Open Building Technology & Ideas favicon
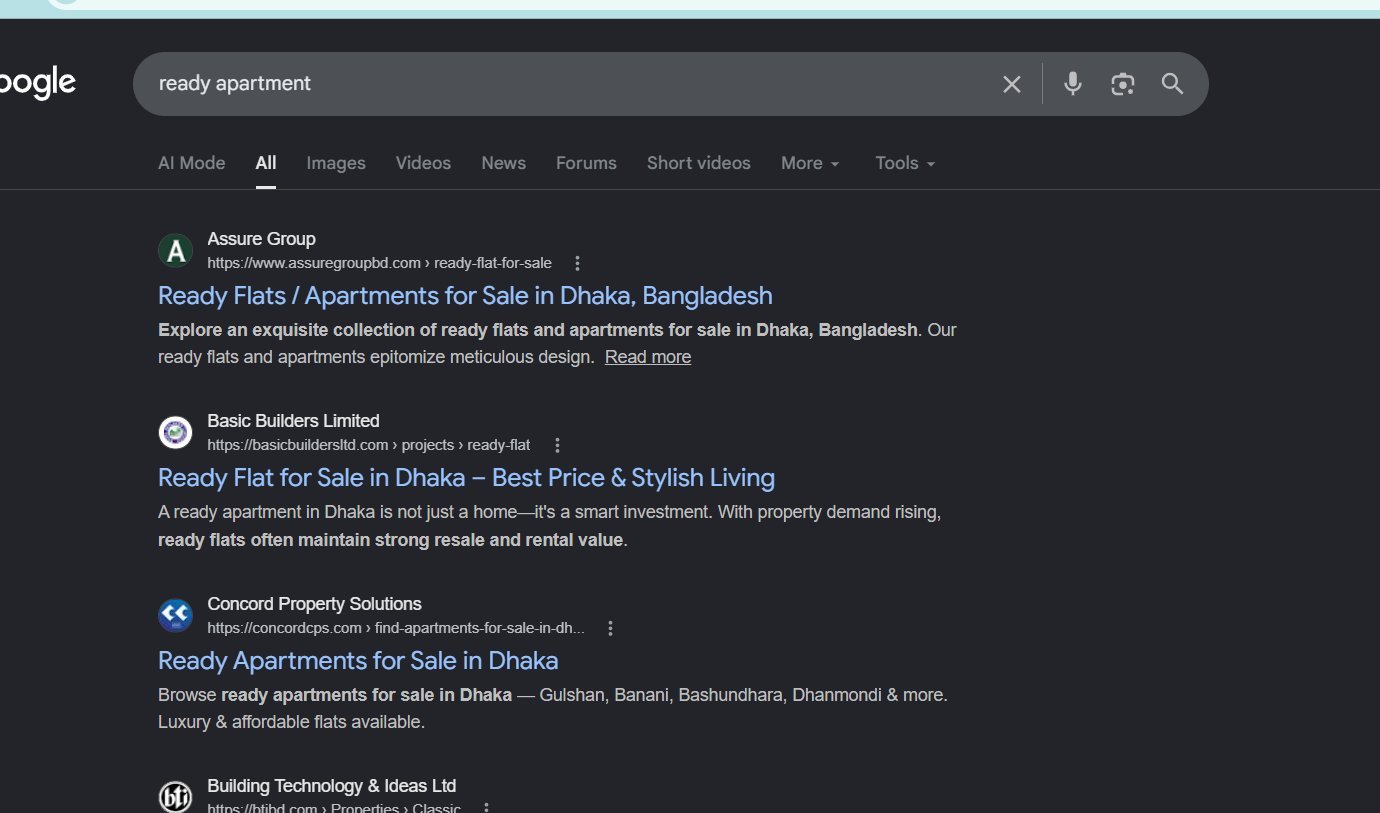This screenshot has width=1380, height=813. pyautogui.click(x=175, y=796)
